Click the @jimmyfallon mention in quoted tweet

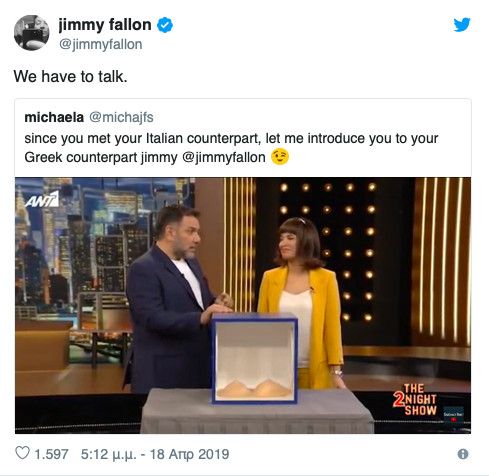coord(224,157)
